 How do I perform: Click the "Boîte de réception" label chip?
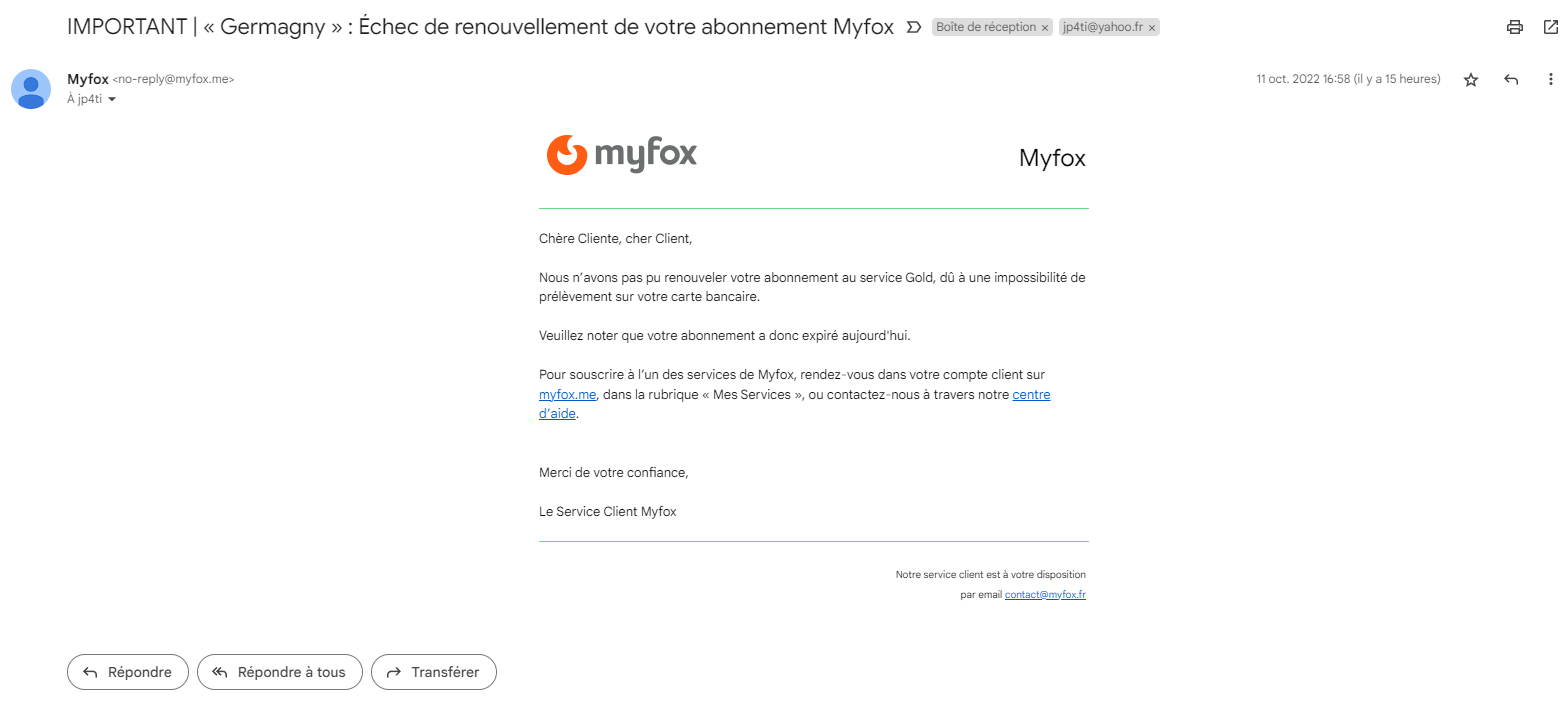(985, 28)
